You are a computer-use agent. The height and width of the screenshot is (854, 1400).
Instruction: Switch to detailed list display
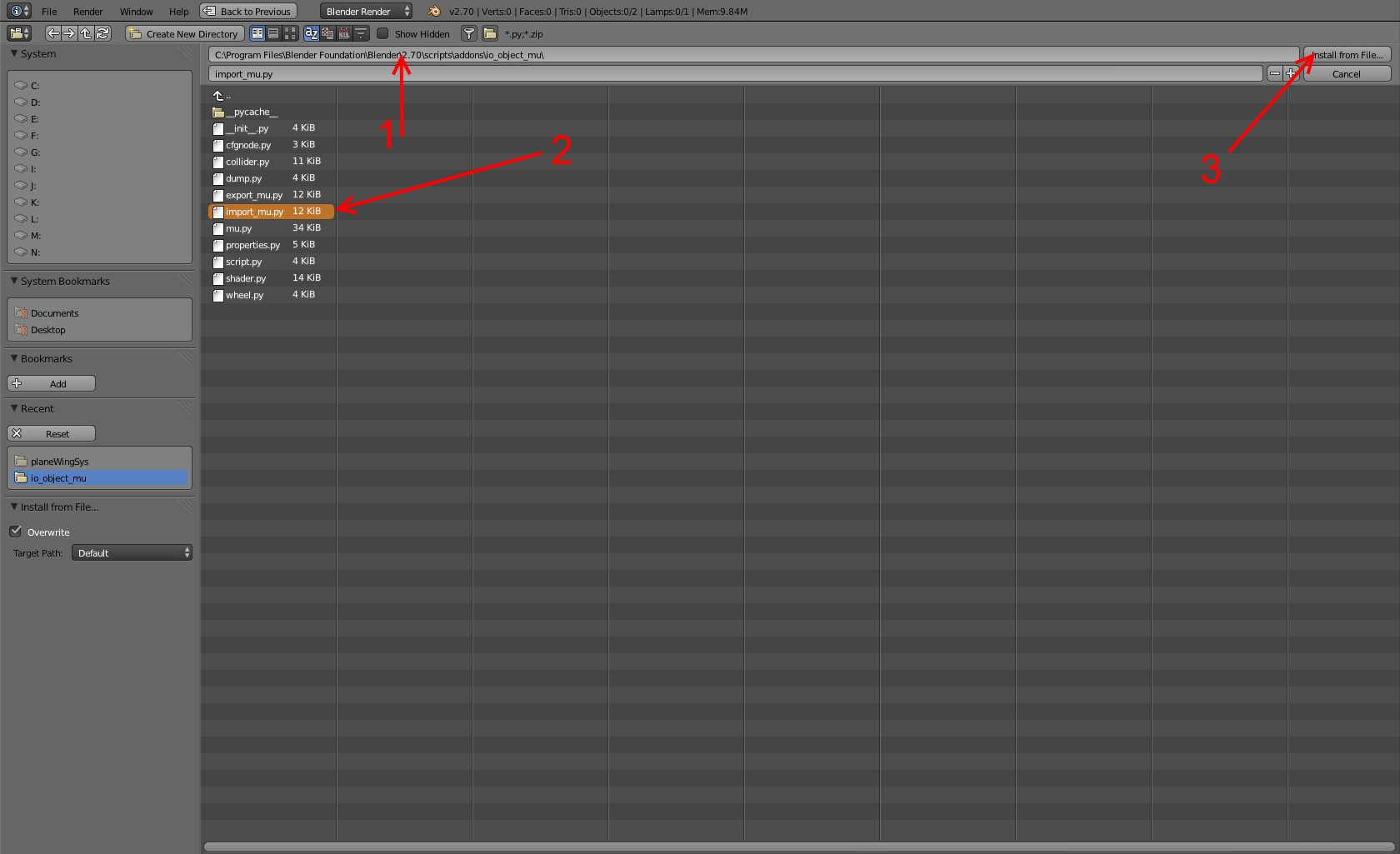(x=273, y=33)
